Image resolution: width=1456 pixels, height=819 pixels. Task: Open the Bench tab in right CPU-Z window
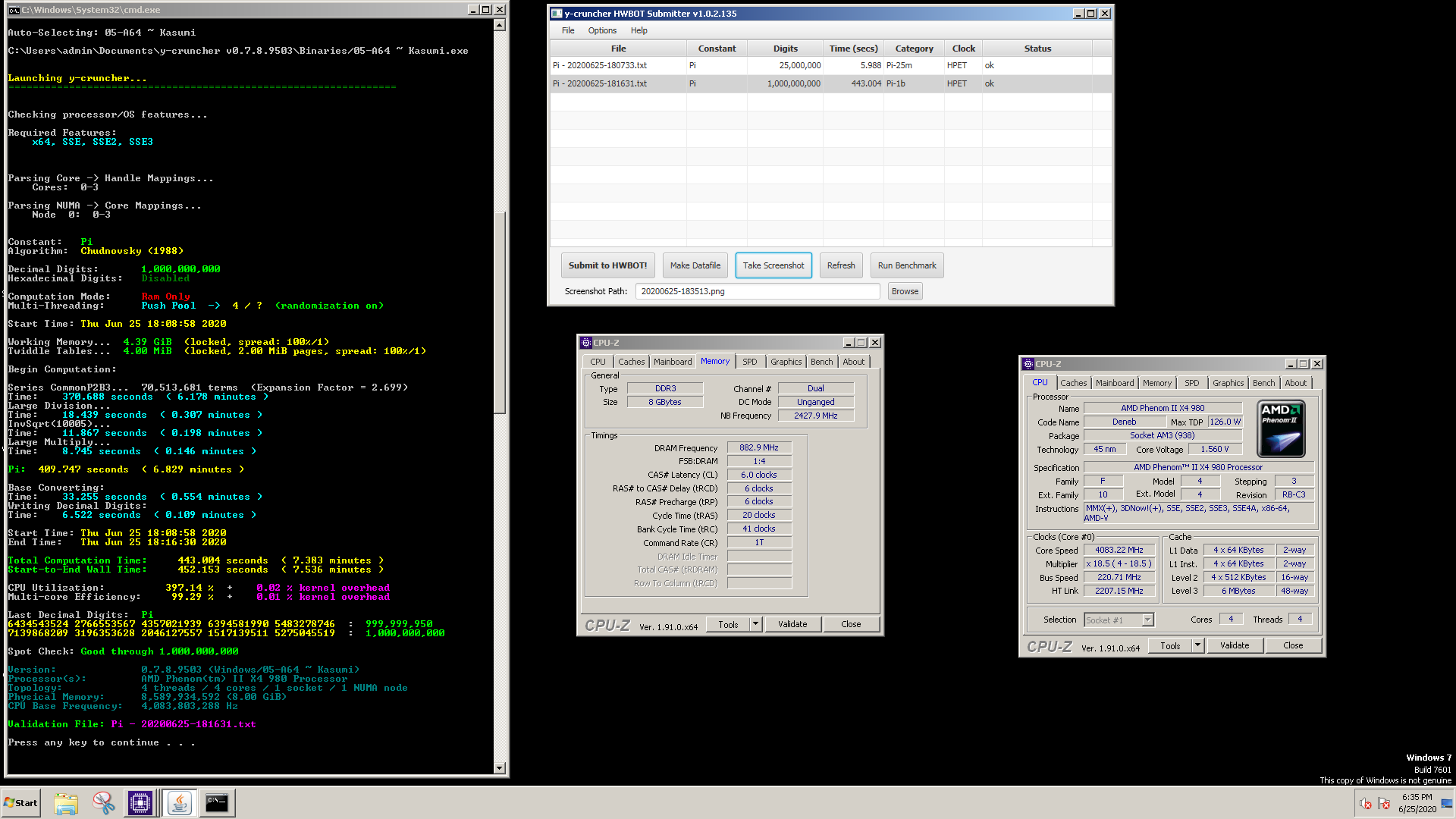click(x=1263, y=383)
